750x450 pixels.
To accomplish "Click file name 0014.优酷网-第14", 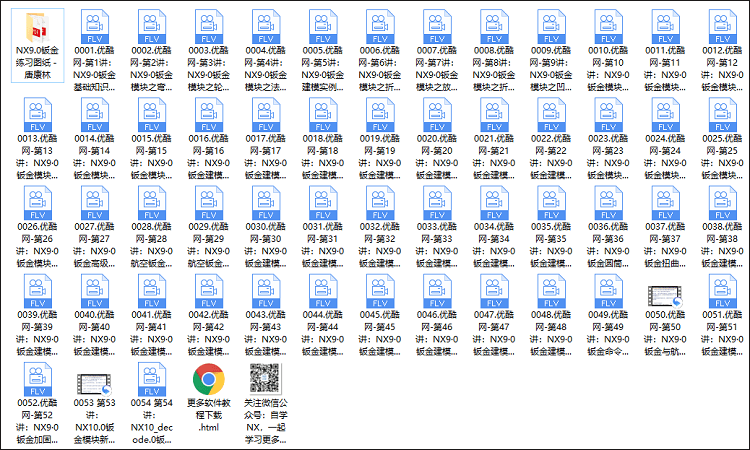I will [94, 156].
